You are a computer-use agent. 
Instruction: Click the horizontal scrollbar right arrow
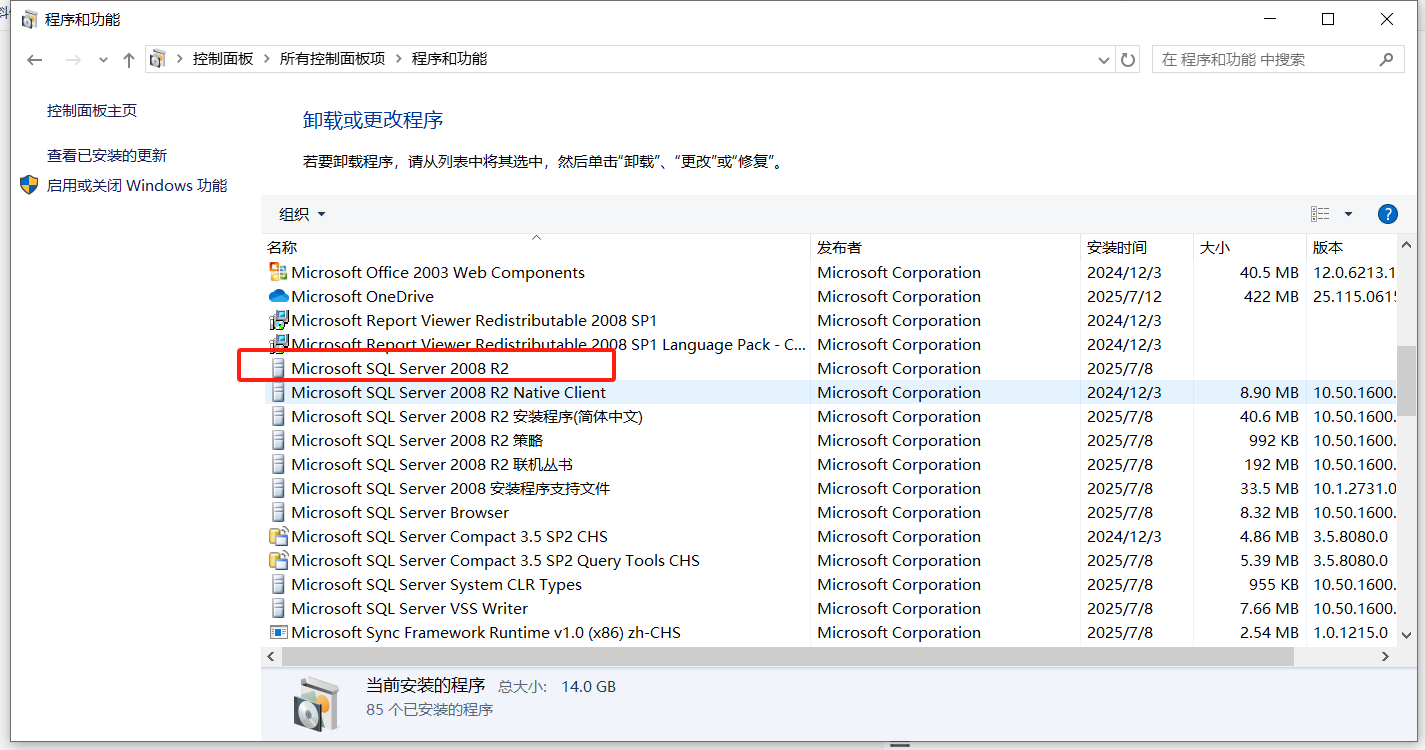coord(1386,656)
